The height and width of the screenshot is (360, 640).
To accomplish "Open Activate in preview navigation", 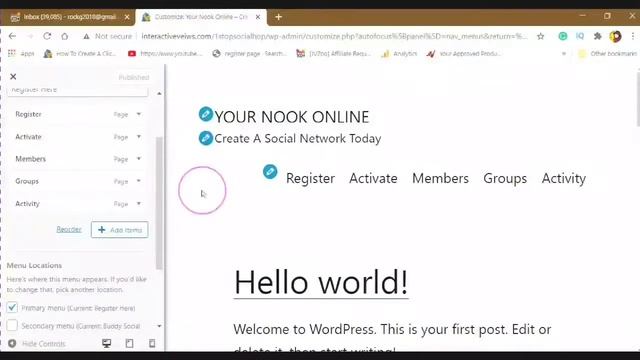I will (x=373, y=178).
